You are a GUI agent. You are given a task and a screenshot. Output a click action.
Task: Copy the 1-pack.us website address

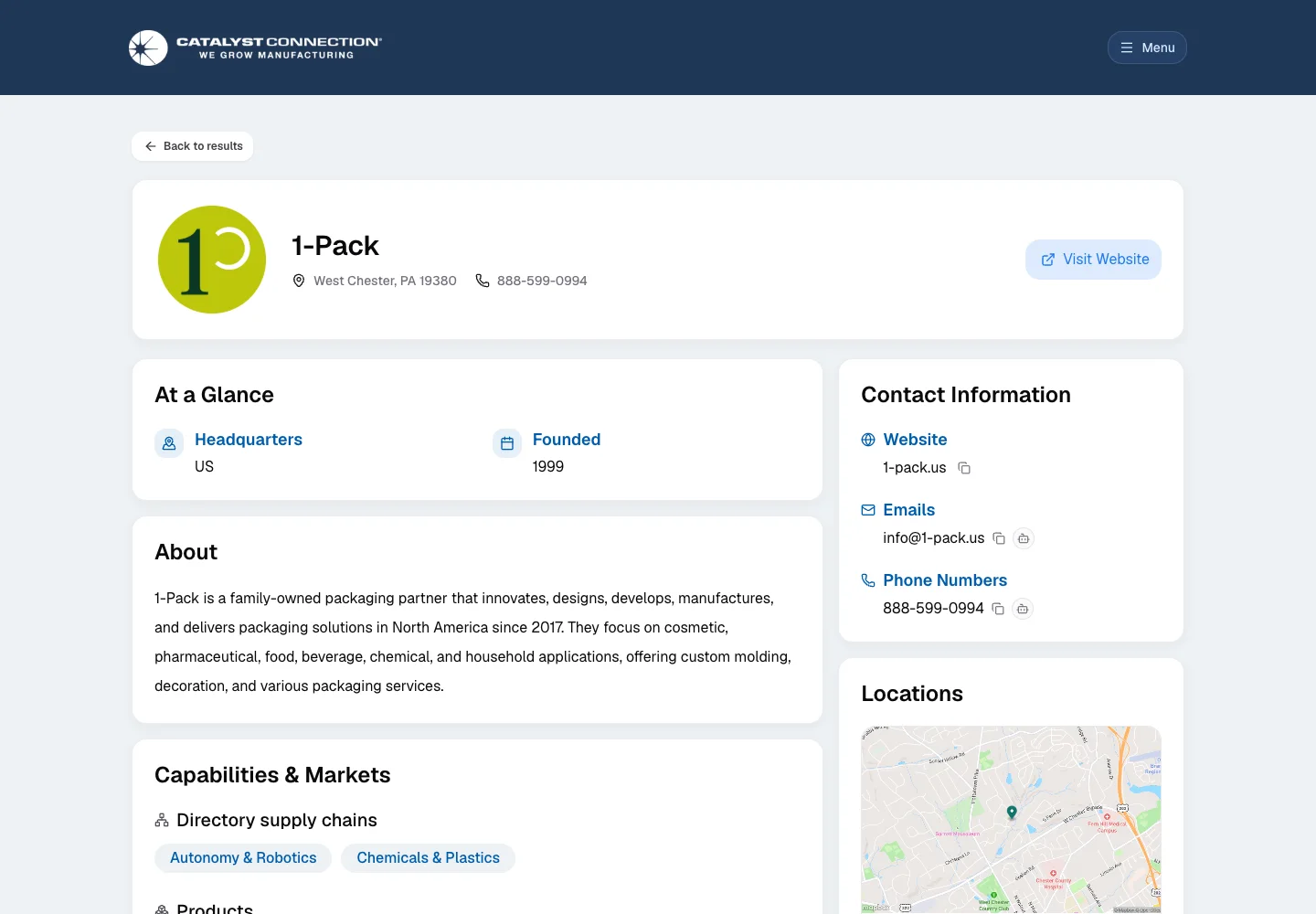coord(964,468)
